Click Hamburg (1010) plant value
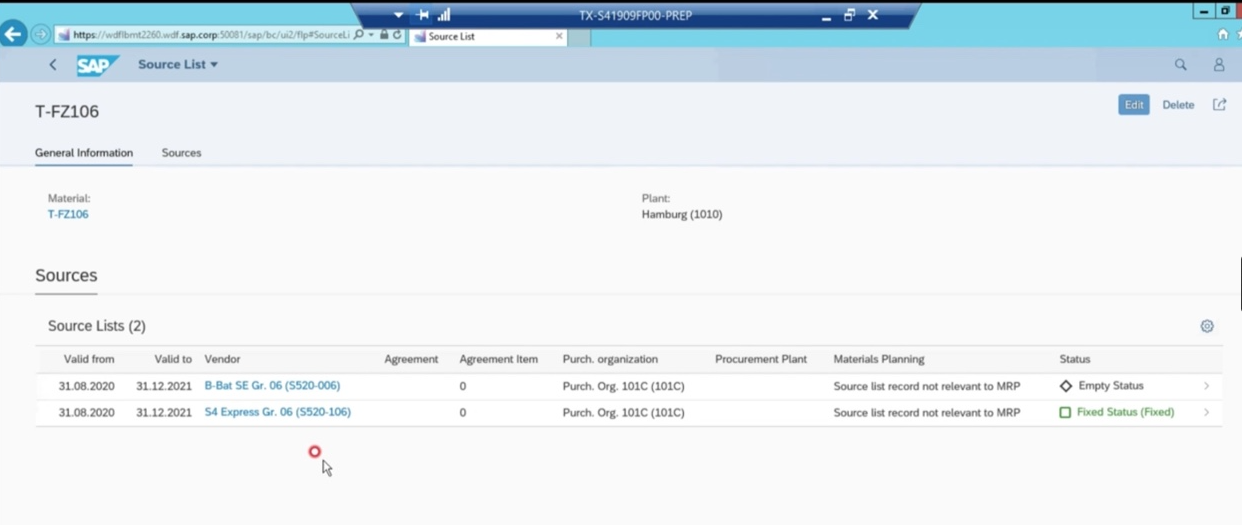The image size is (1242, 525). coord(682,214)
